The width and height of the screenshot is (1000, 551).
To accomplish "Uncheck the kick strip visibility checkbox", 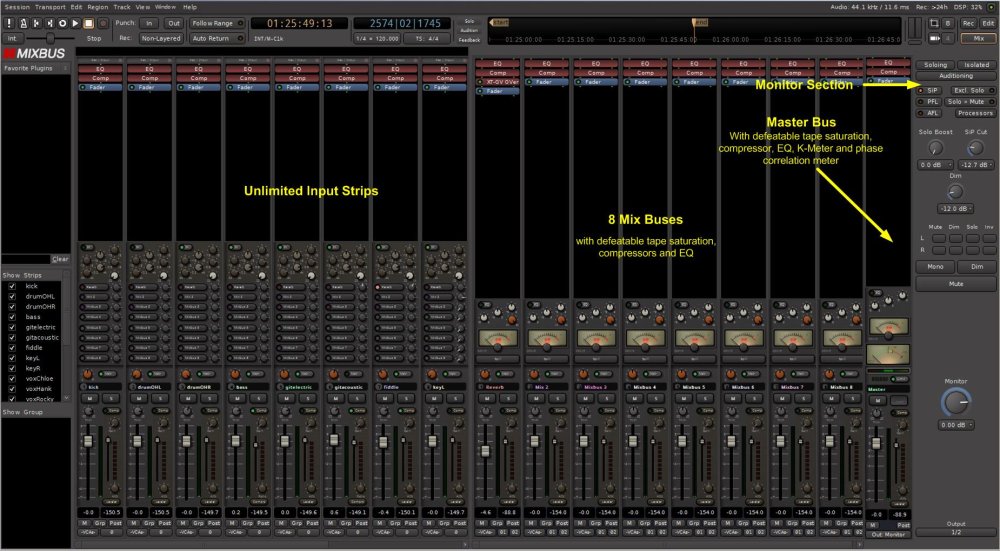I will [x=12, y=286].
